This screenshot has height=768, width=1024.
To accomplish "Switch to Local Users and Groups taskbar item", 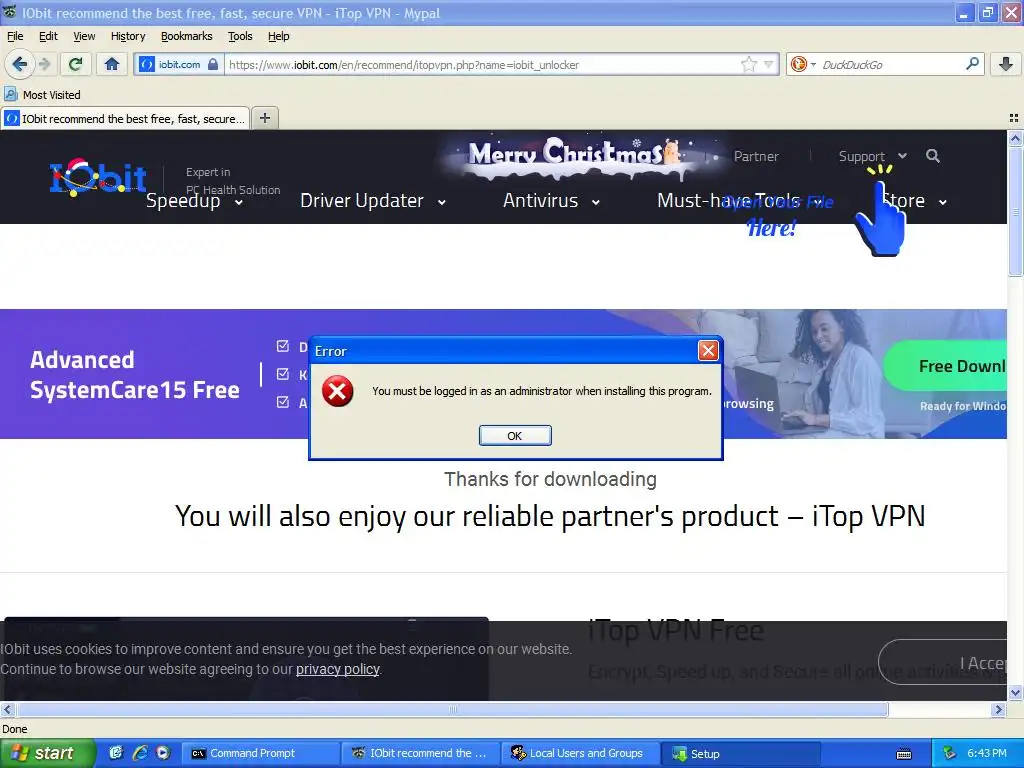I will click(580, 753).
